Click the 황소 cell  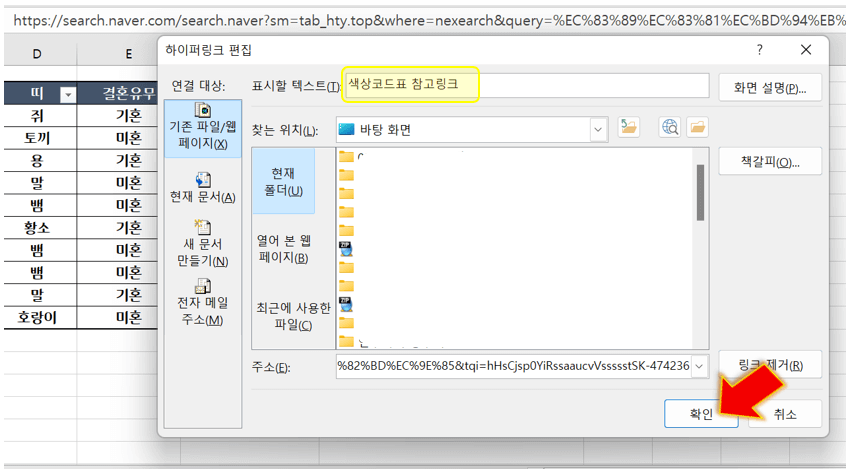point(37,228)
